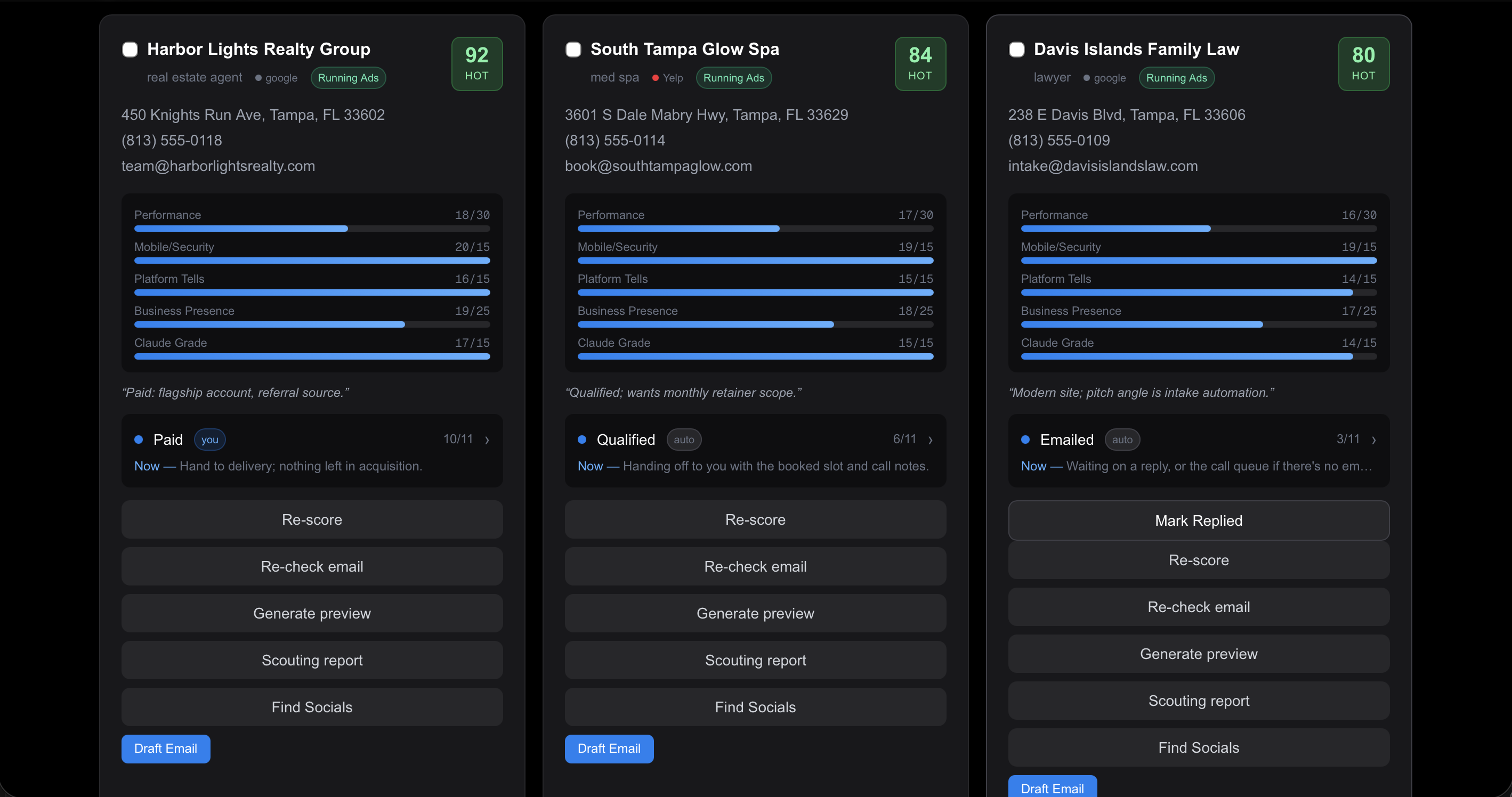Tick the Davis Islands Family Law checkbox
1512x797 pixels.
point(1016,50)
